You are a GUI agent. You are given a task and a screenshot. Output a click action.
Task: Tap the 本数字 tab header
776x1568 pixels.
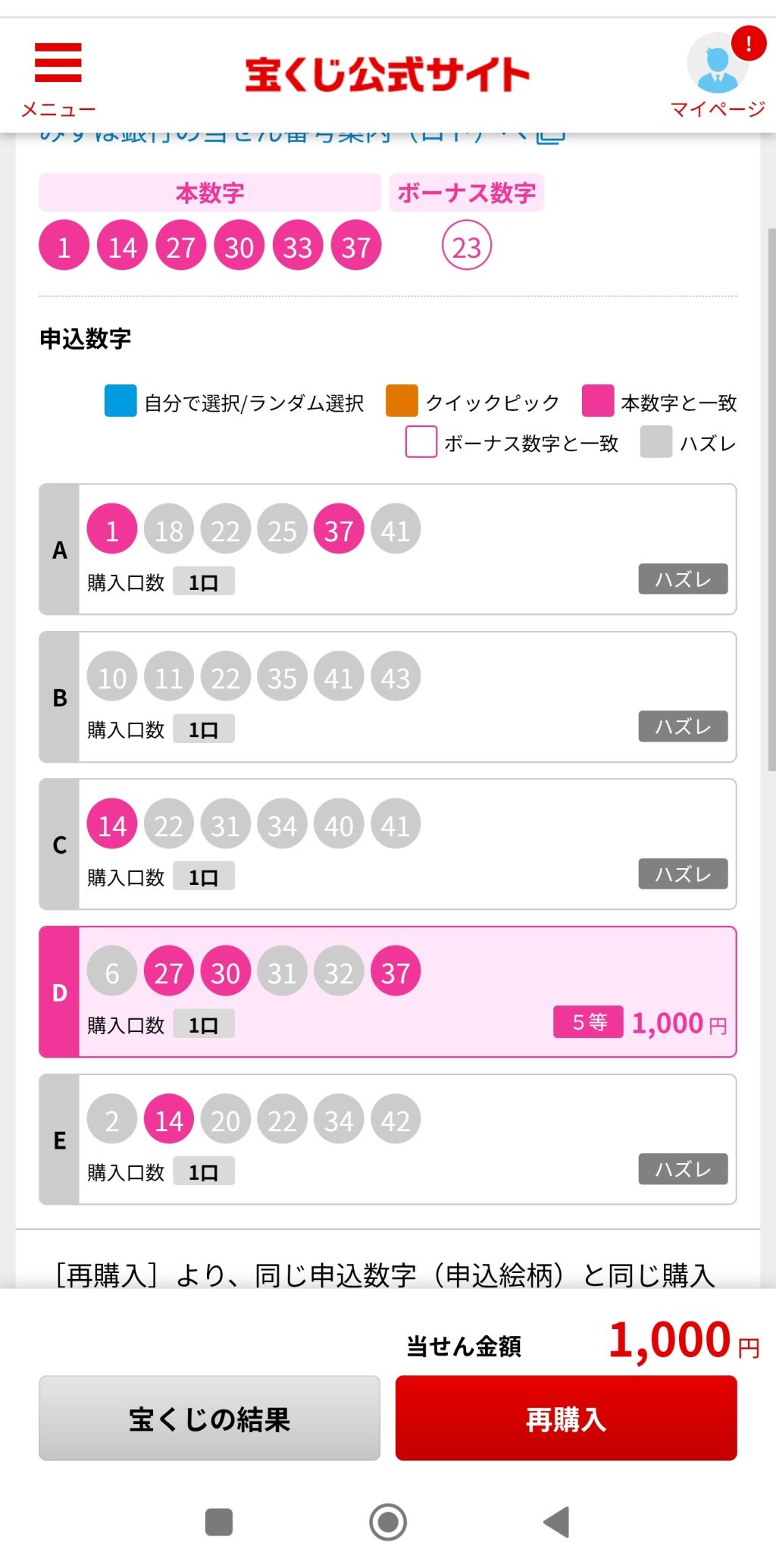tap(210, 193)
